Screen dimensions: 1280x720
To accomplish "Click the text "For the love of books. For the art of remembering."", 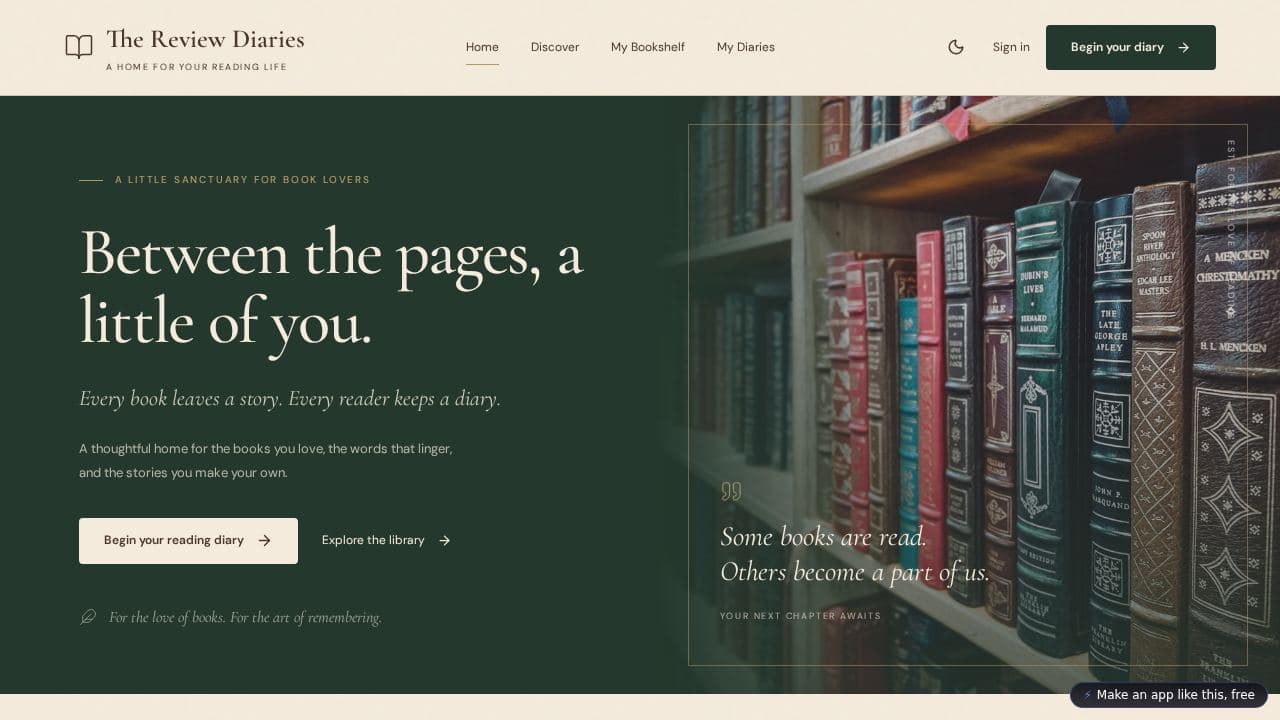I will point(245,618).
